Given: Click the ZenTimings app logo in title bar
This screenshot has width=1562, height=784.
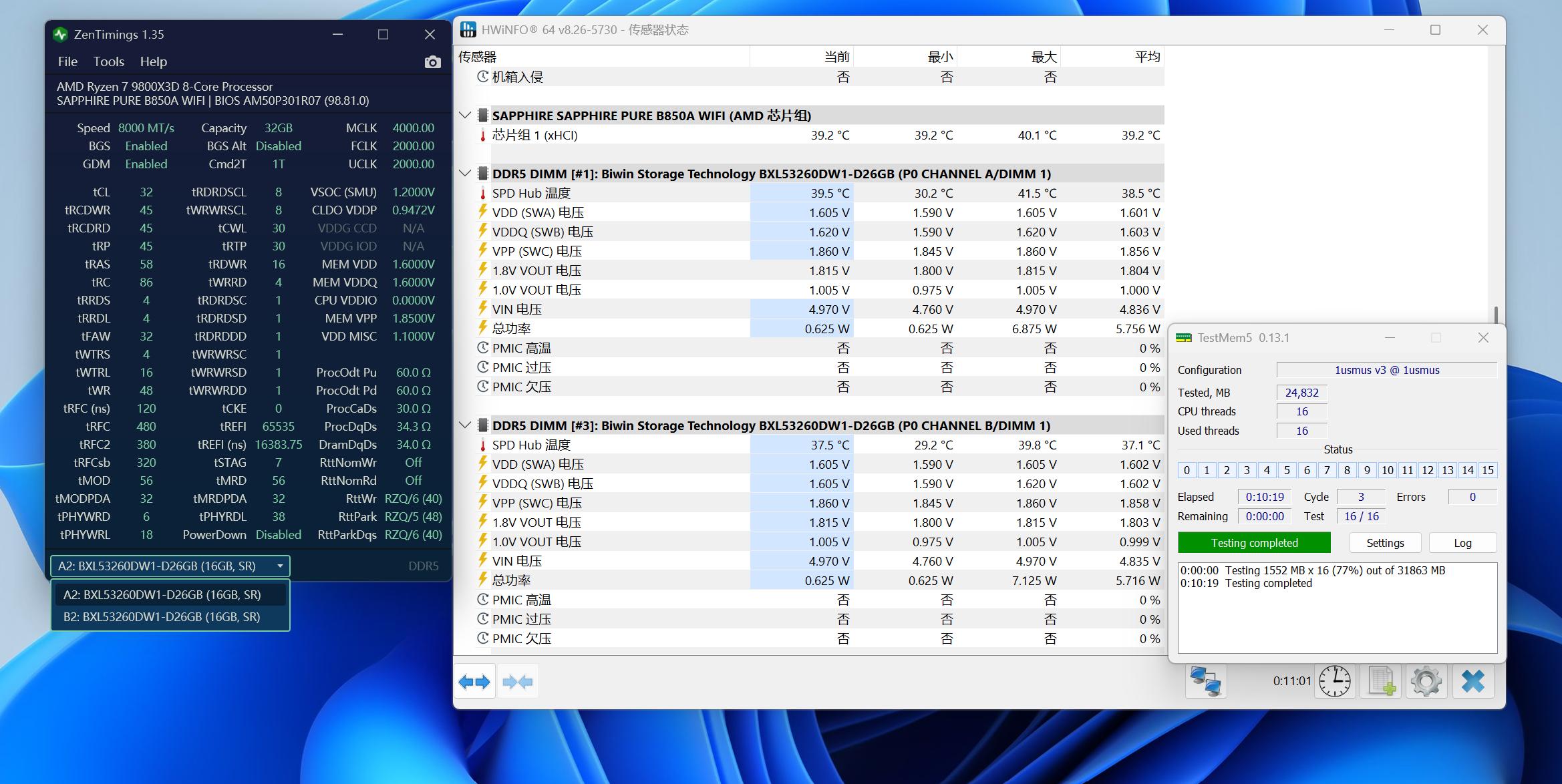Looking at the screenshot, I should (x=61, y=35).
